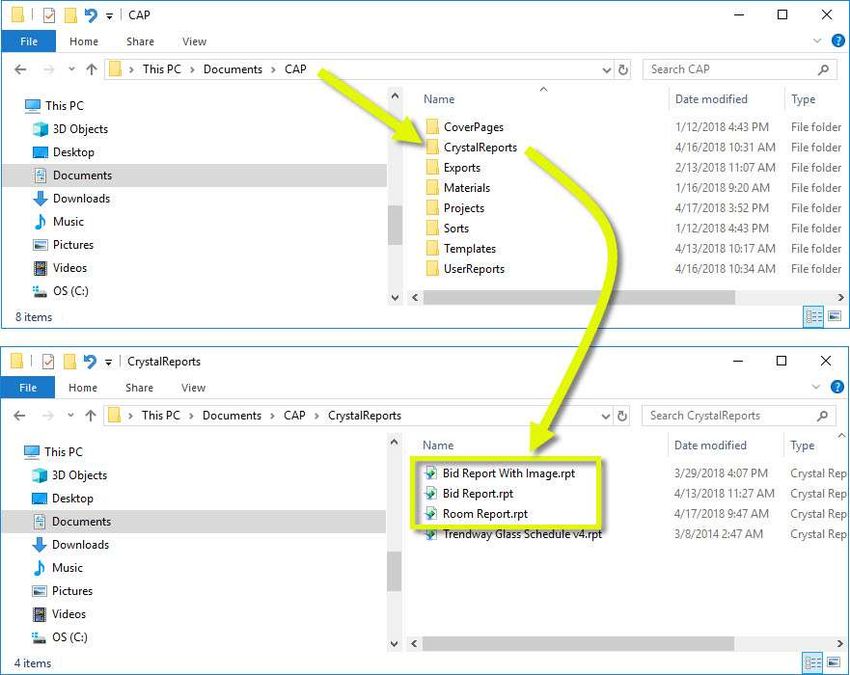
Task: Click Back arrow in CAP window
Action: click(x=20, y=69)
